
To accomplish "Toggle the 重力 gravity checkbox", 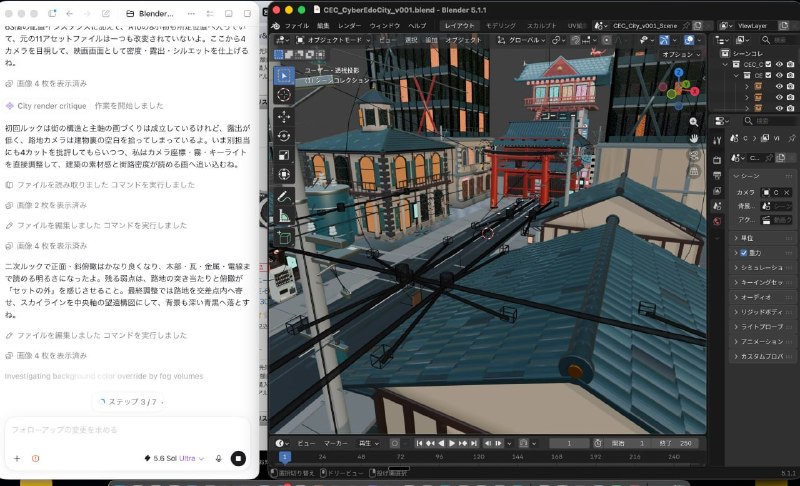I will pyautogui.click(x=743, y=252).
